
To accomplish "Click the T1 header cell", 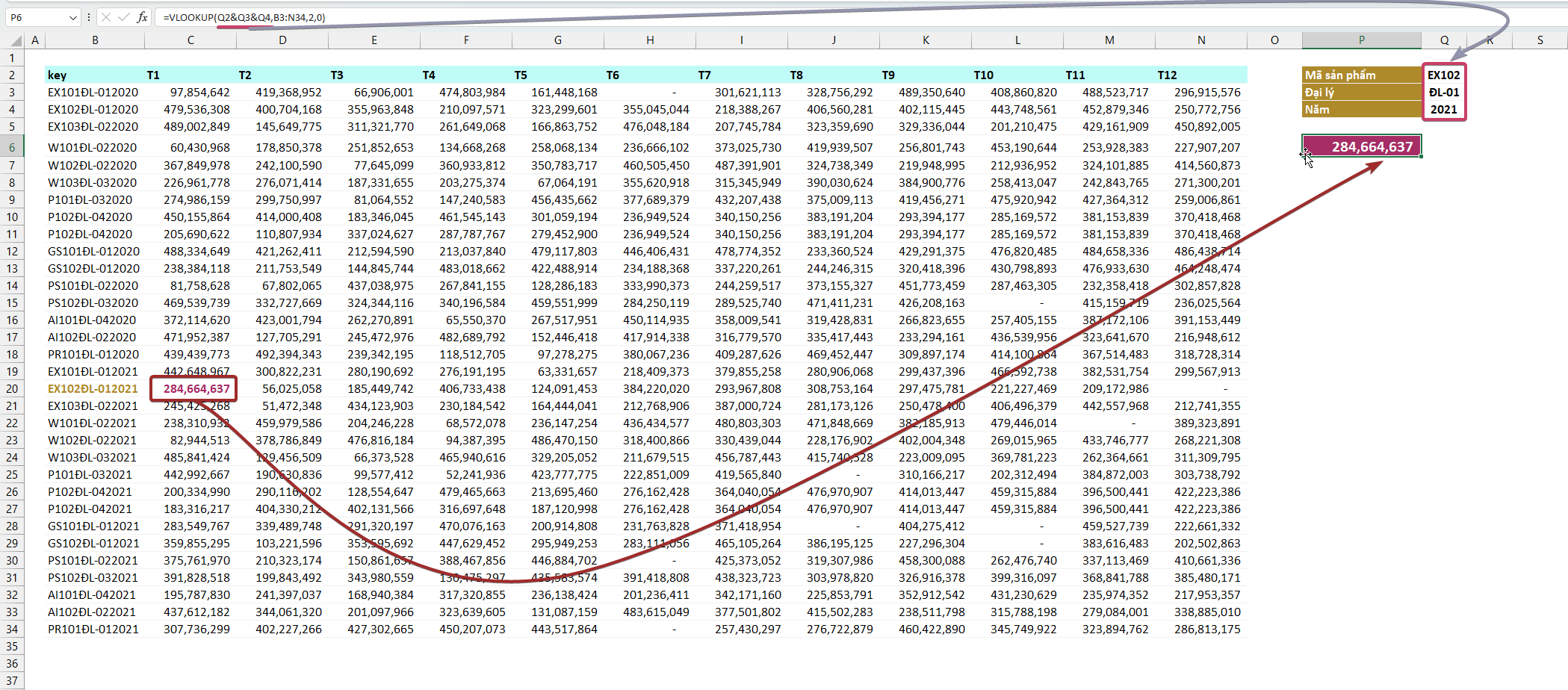I will [190, 75].
